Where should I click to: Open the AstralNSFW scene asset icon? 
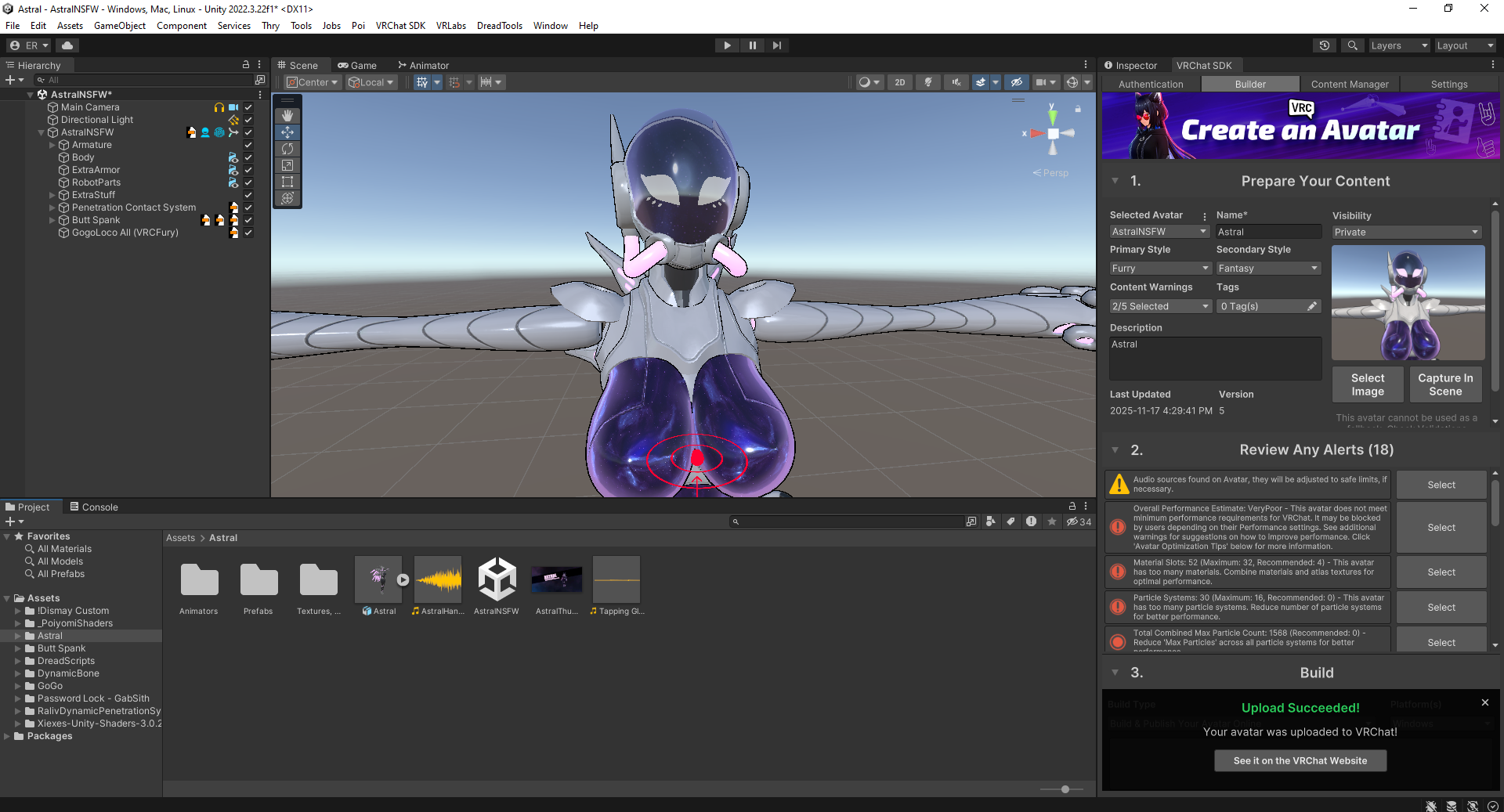pos(497,579)
